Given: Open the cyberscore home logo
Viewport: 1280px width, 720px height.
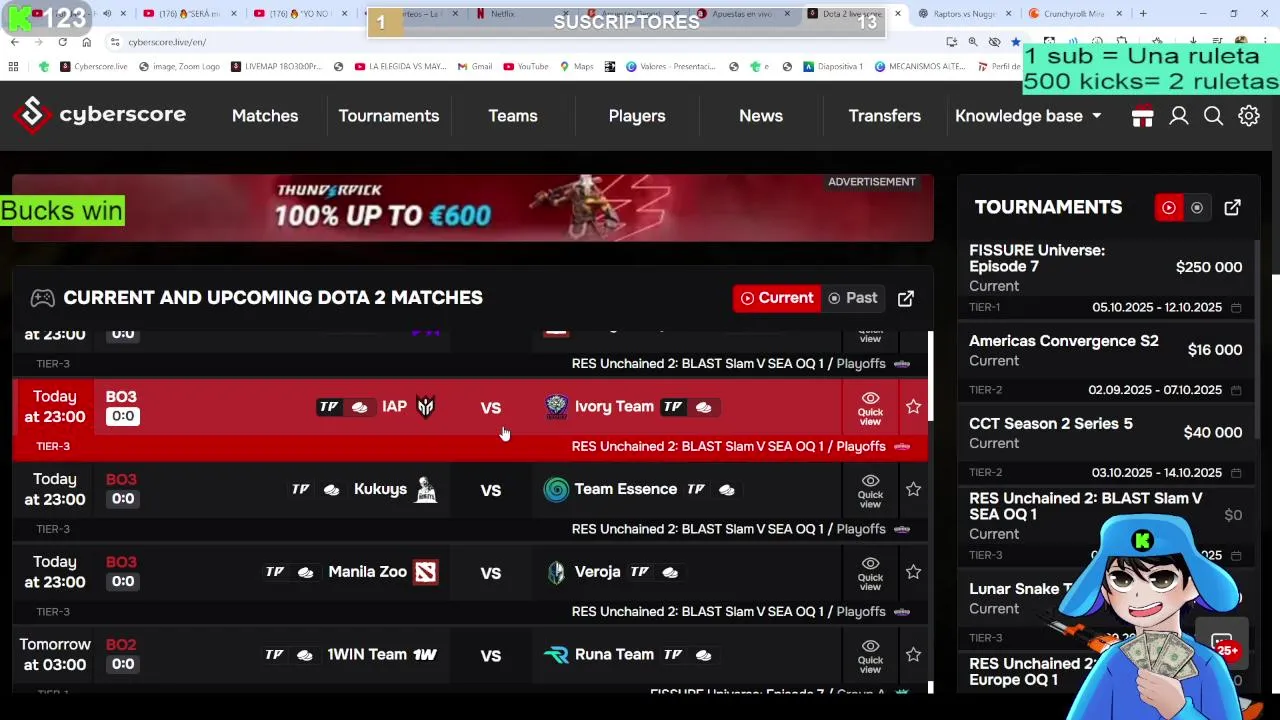Looking at the screenshot, I should [x=100, y=115].
